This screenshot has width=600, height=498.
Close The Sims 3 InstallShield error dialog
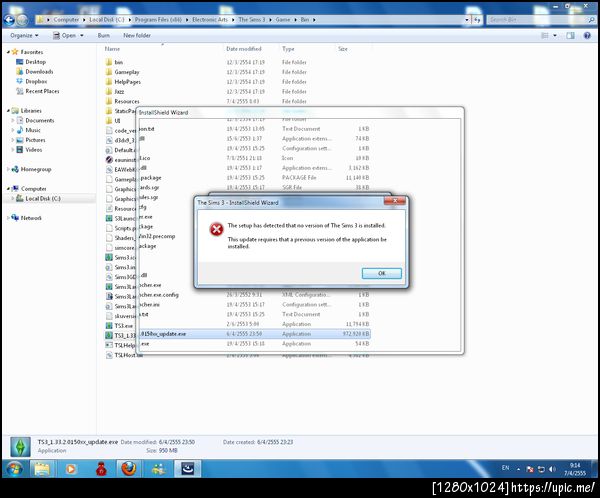click(395, 201)
